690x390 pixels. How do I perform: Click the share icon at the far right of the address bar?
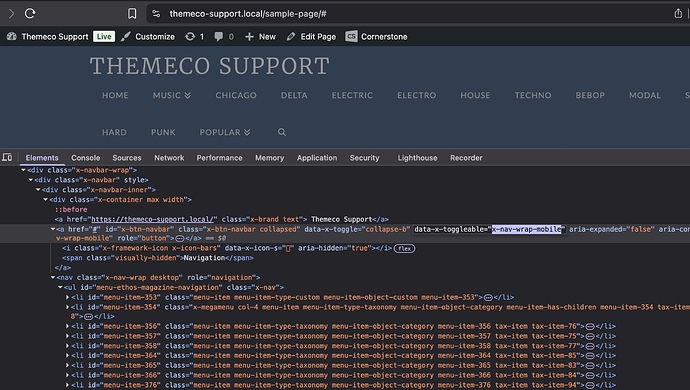[x=678, y=14]
